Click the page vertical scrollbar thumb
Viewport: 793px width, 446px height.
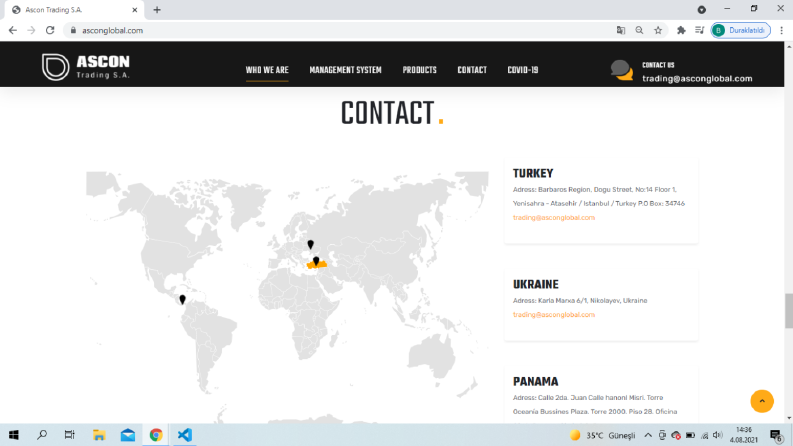[788, 310]
